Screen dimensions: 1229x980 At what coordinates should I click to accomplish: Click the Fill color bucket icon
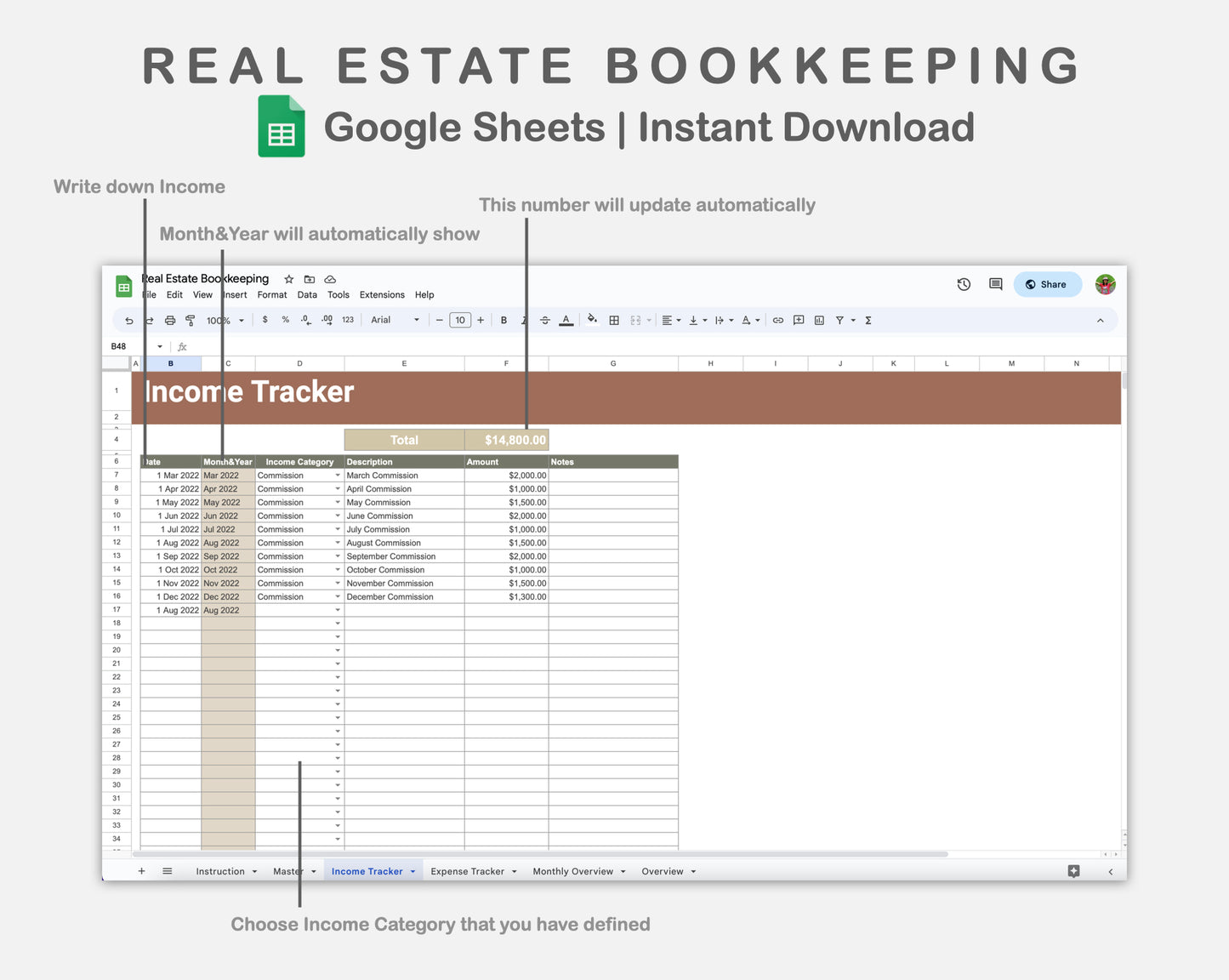click(x=592, y=320)
